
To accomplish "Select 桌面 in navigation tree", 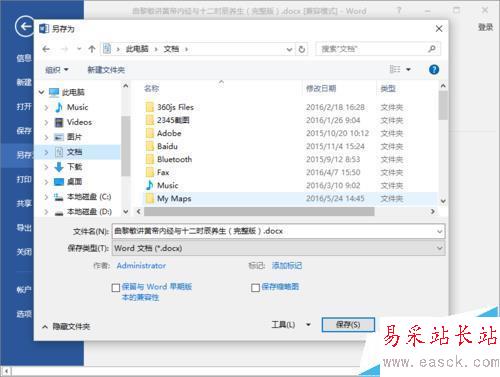I will click(x=74, y=182).
